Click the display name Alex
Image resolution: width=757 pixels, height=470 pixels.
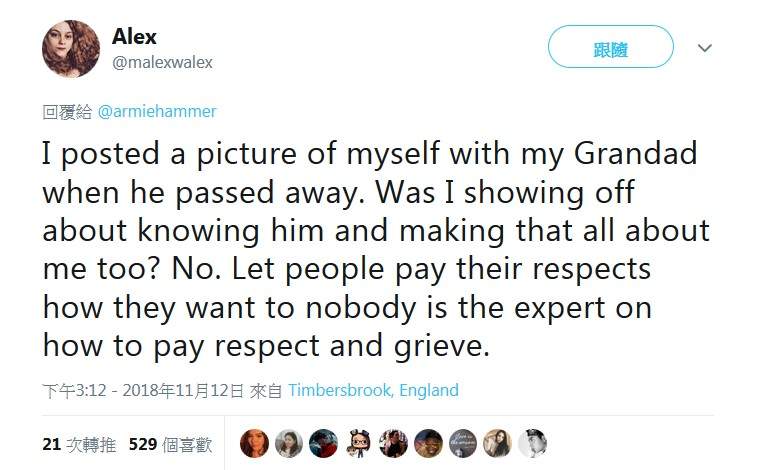134,37
